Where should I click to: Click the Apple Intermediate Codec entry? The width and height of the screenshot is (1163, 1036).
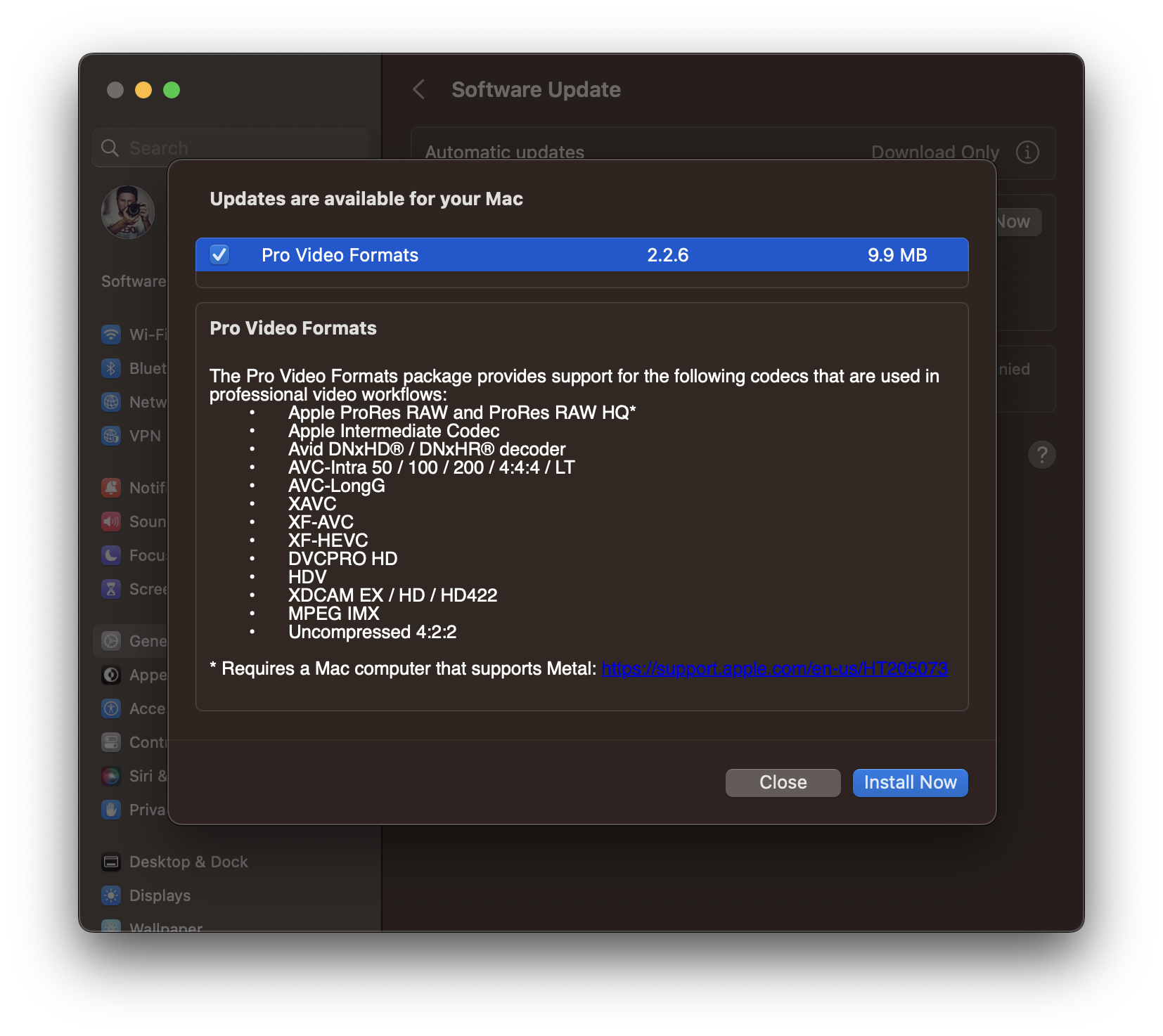(394, 431)
